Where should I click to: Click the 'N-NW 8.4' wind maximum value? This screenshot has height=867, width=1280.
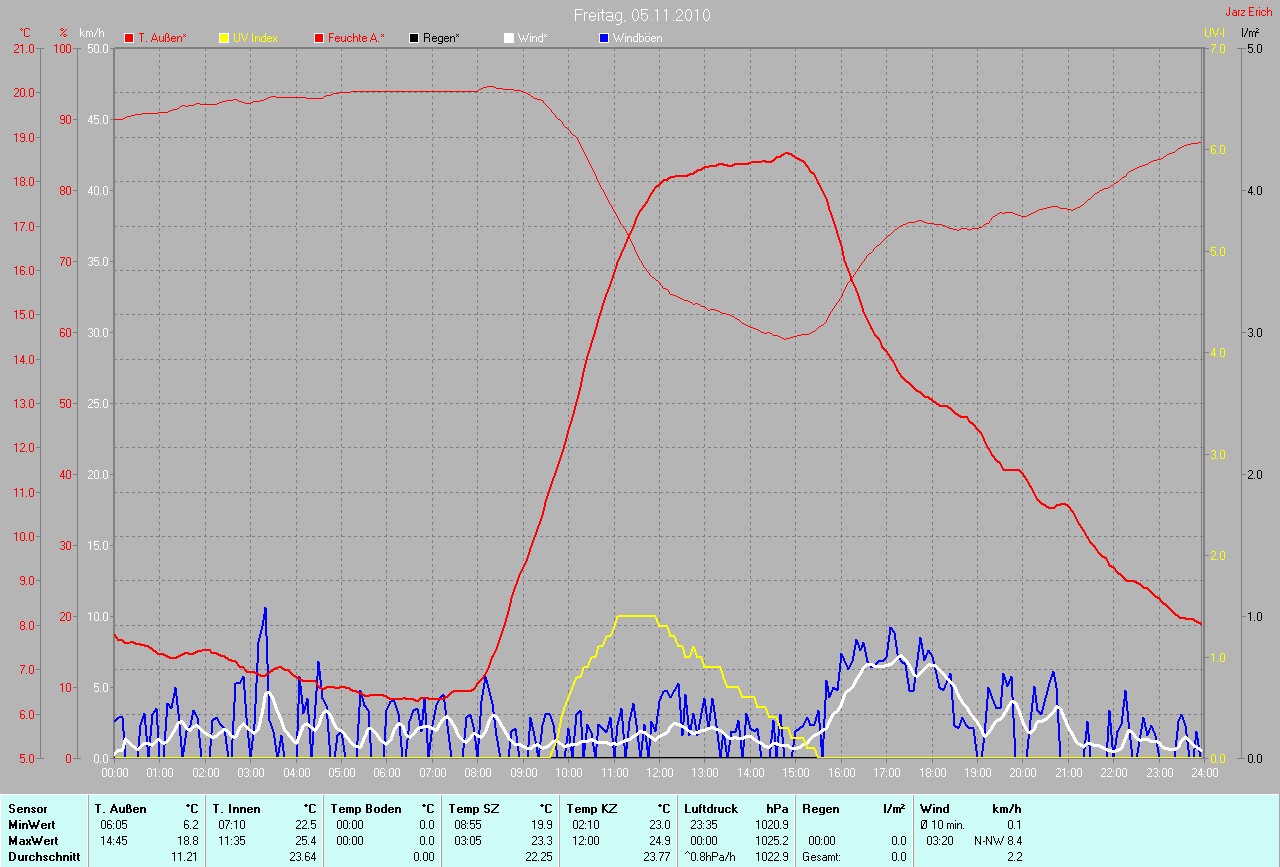pyautogui.click(x=998, y=841)
